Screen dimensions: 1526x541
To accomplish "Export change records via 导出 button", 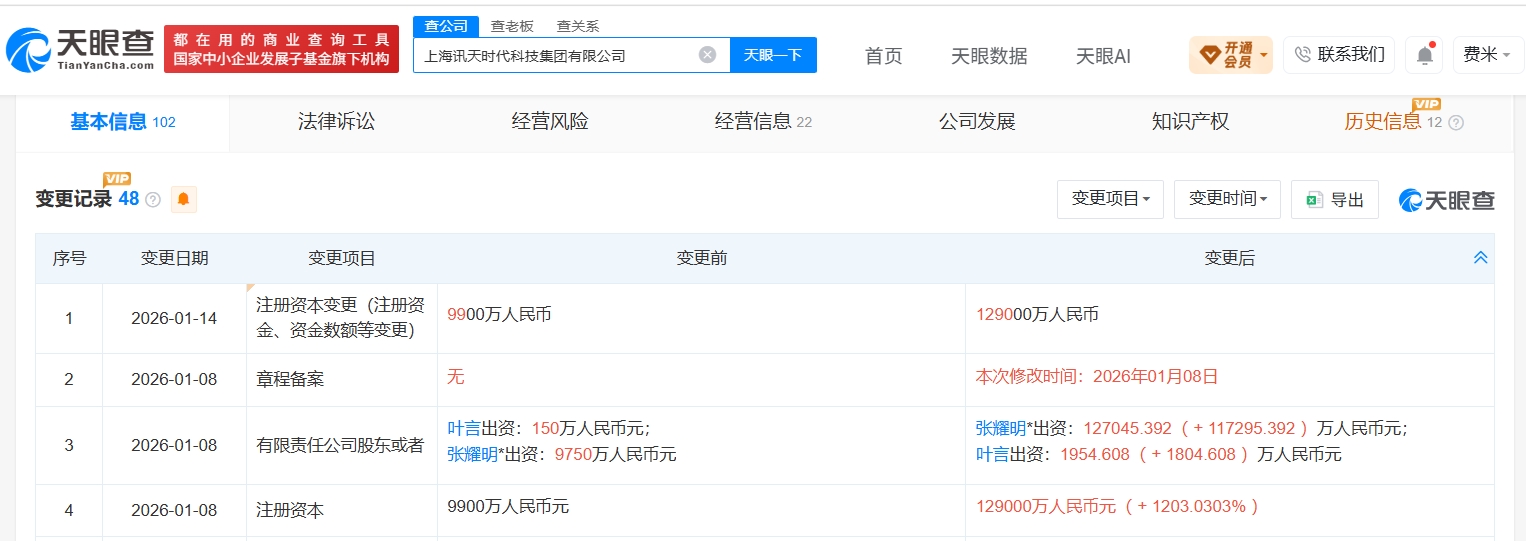I will [x=1335, y=200].
